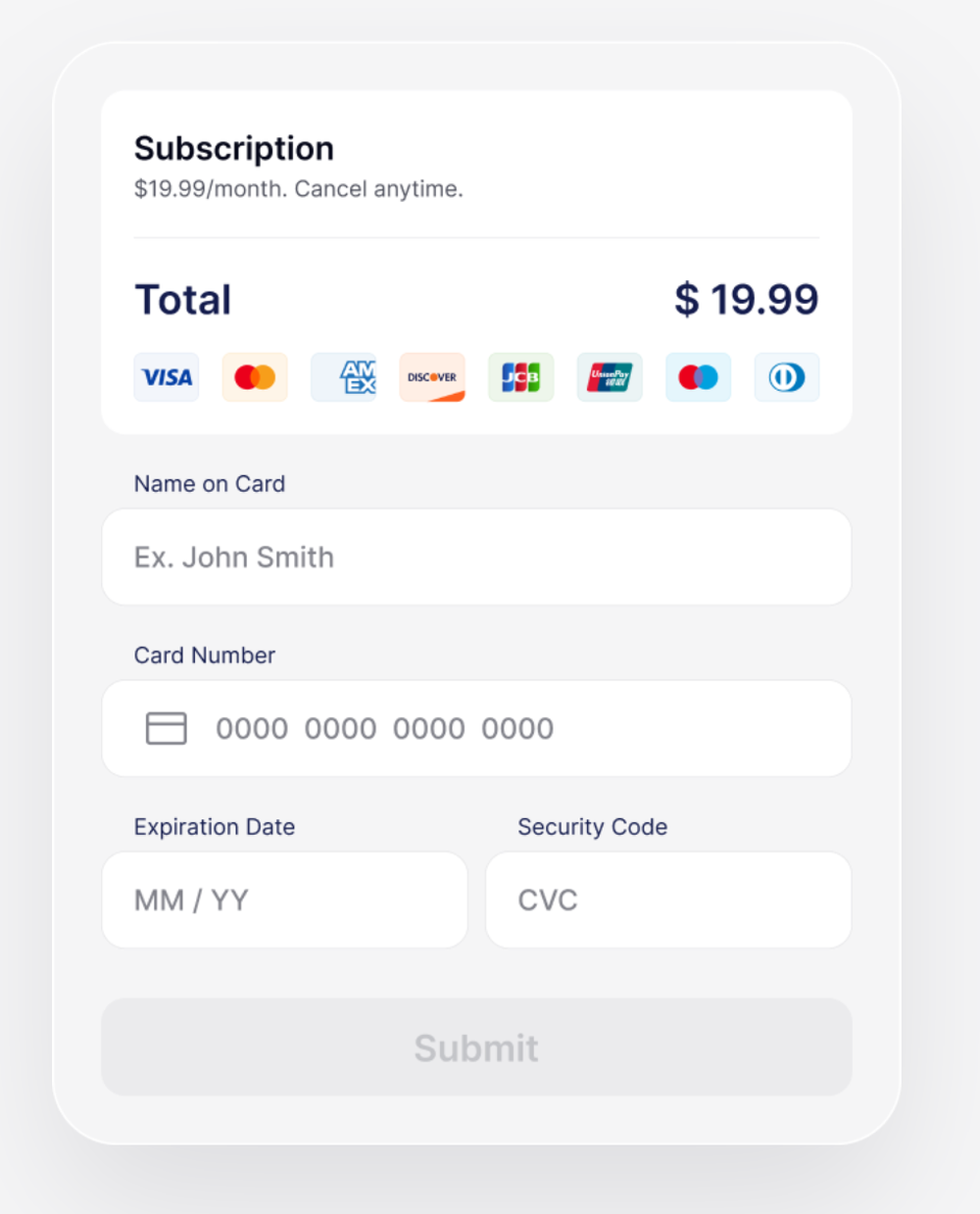
Task: Click the Expiration Date label
Action: click(x=214, y=826)
